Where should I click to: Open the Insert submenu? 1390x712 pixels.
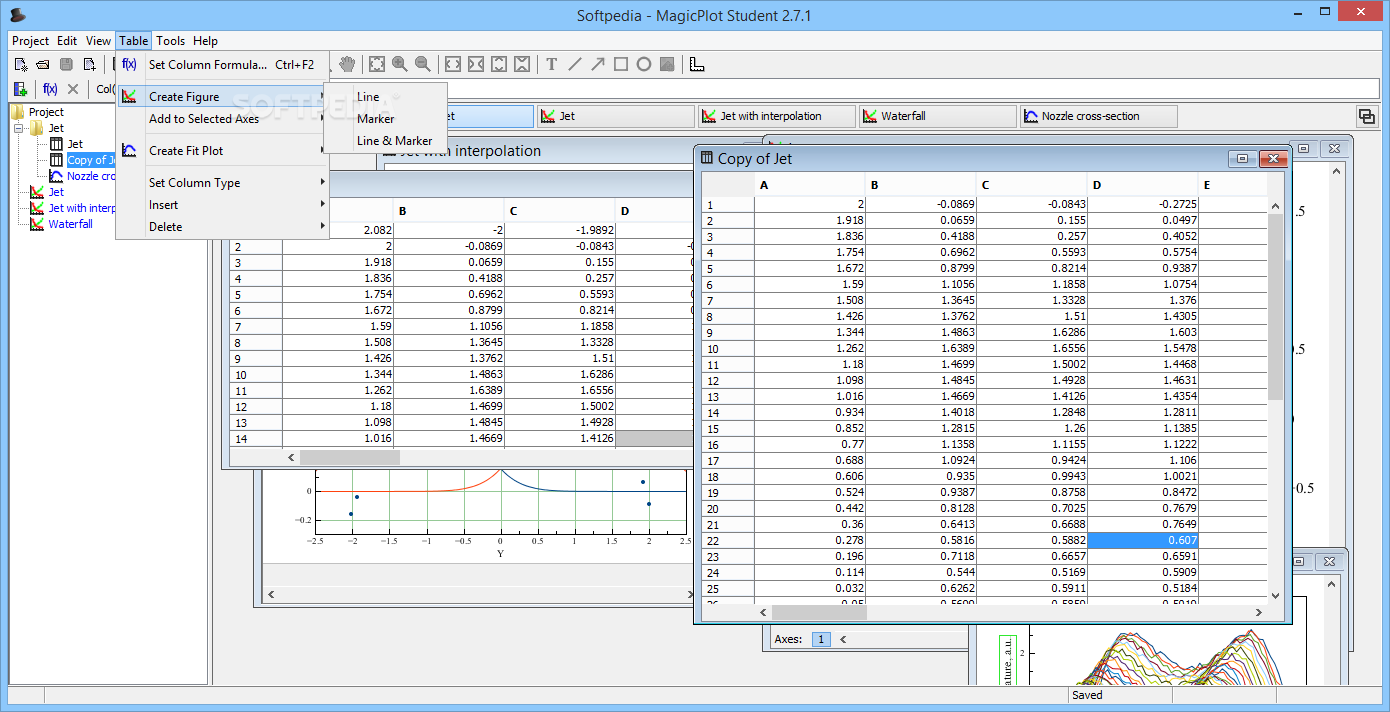click(222, 205)
